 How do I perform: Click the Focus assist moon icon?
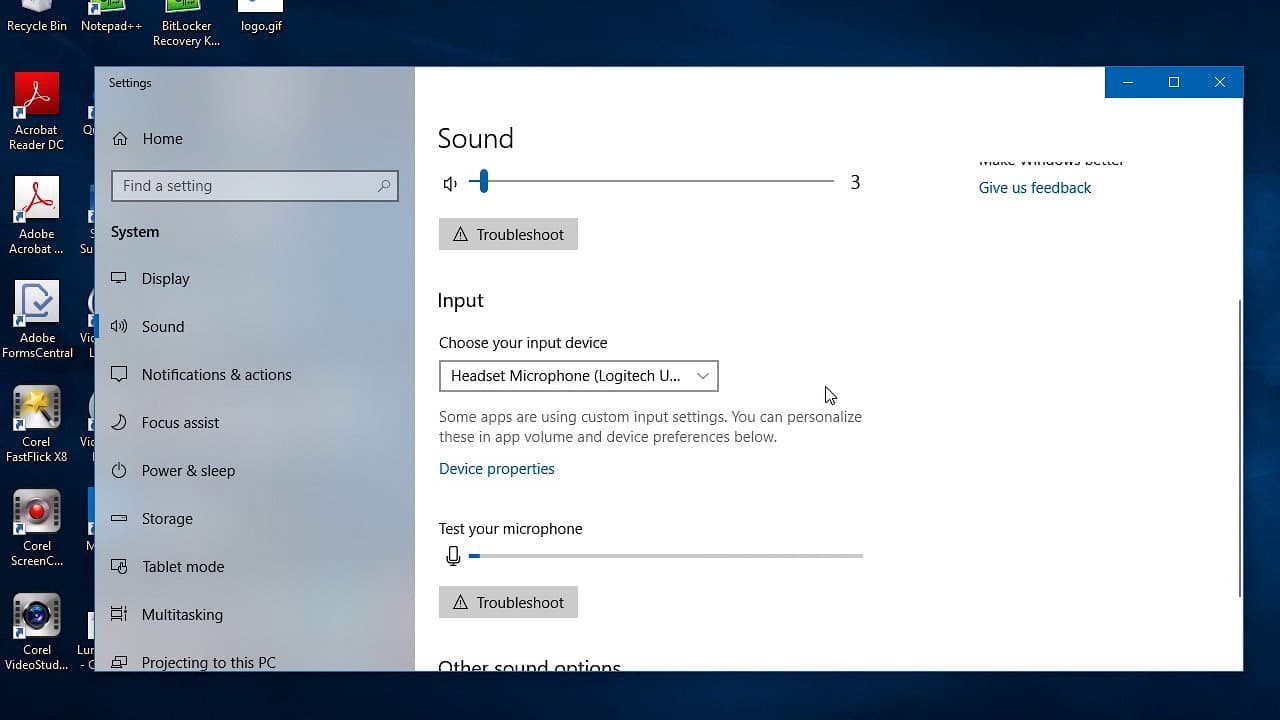coord(119,422)
